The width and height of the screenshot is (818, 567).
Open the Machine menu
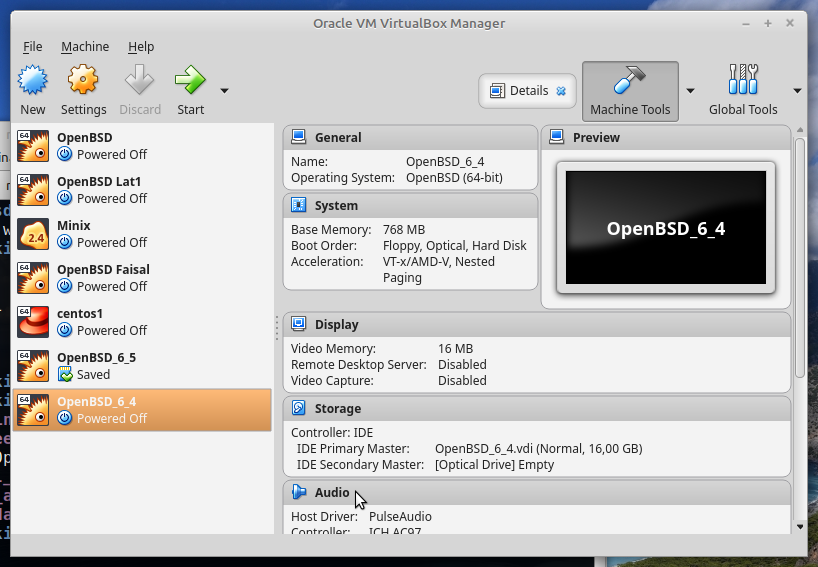click(85, 46)
